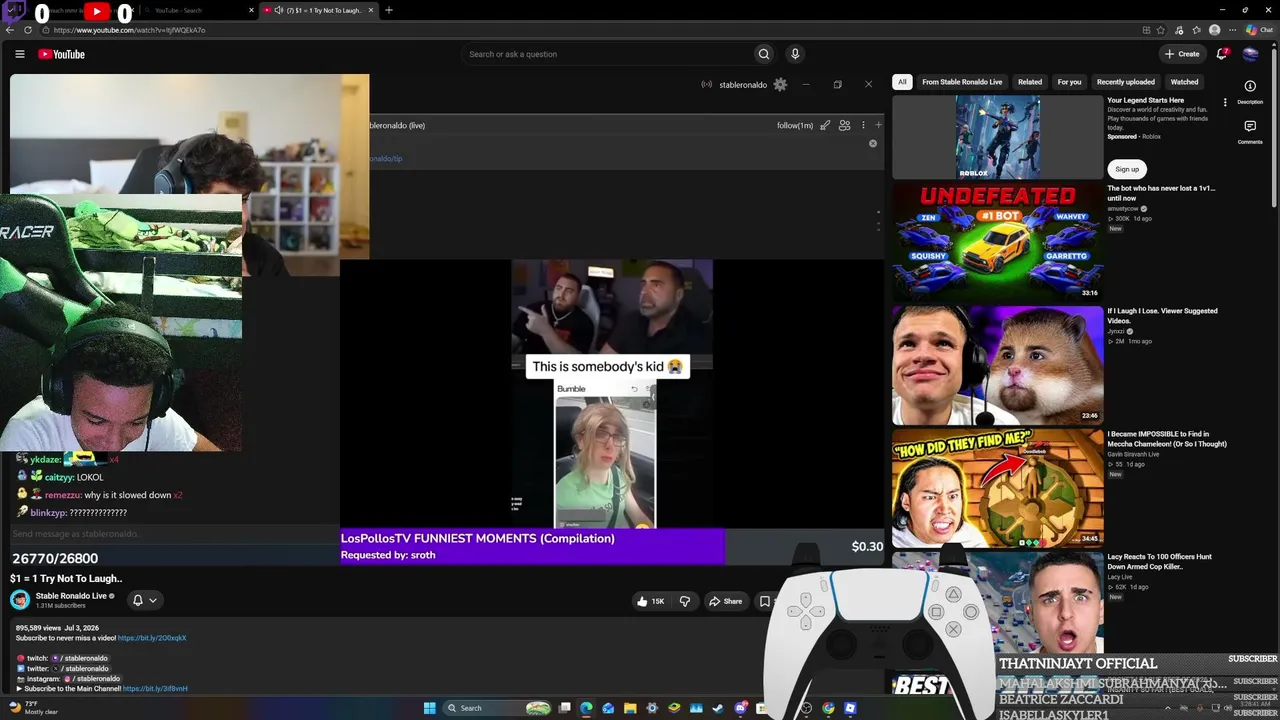Screen dimensions: 1280x720
Task: Open the bit.ly/3if8vnH main channel link
Action: (155, 689)
